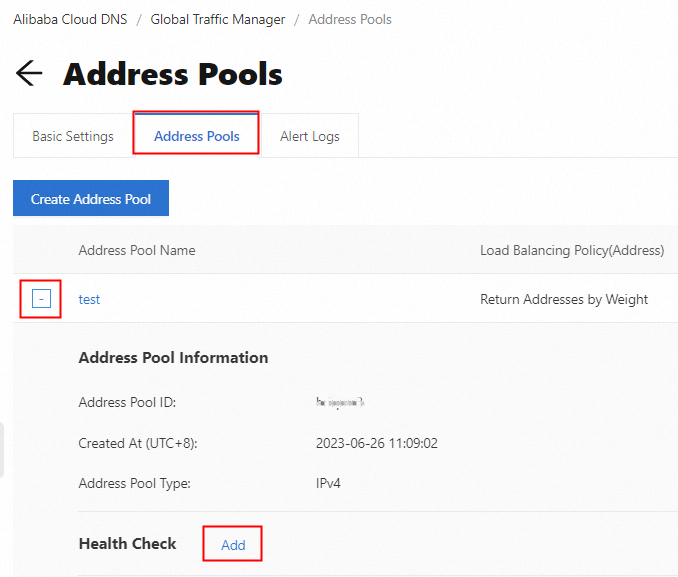Click the back arrow icon

[x=29, y=73]
